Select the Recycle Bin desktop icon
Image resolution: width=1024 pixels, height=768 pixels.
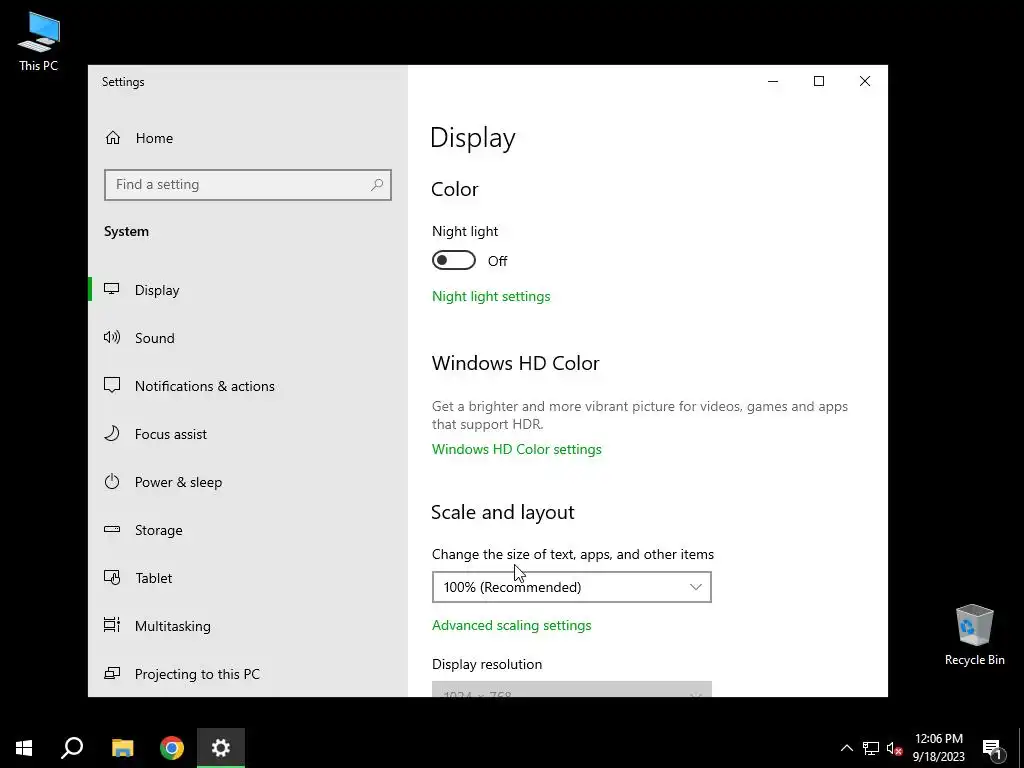[x=974, y=635]
